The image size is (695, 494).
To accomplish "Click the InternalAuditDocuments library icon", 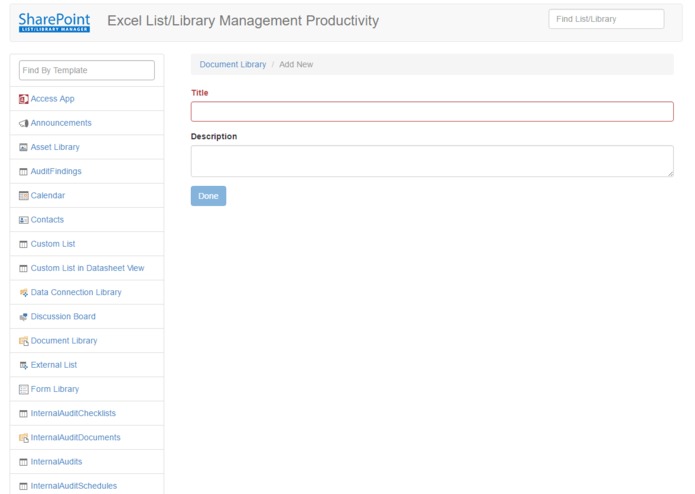I will (23, 438).
